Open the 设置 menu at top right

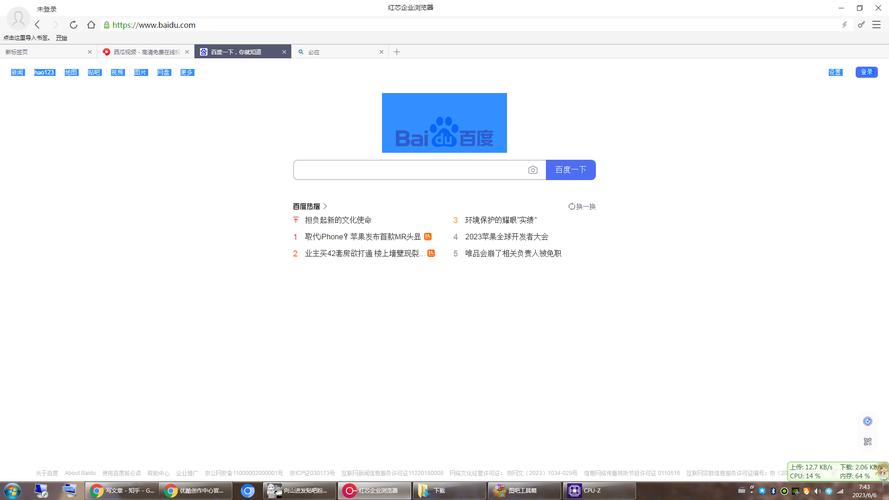point(835,72)
